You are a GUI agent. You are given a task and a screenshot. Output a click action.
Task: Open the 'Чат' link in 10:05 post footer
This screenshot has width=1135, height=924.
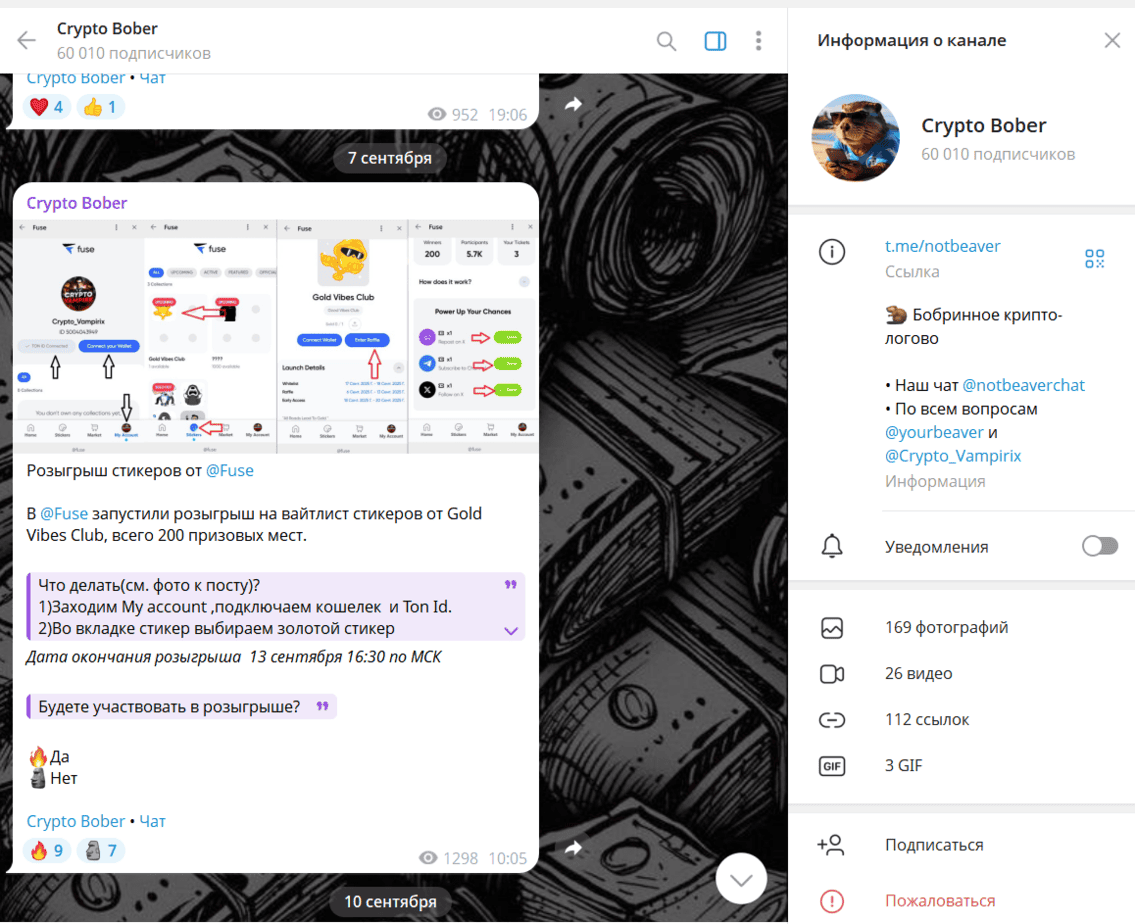(153, 821)
